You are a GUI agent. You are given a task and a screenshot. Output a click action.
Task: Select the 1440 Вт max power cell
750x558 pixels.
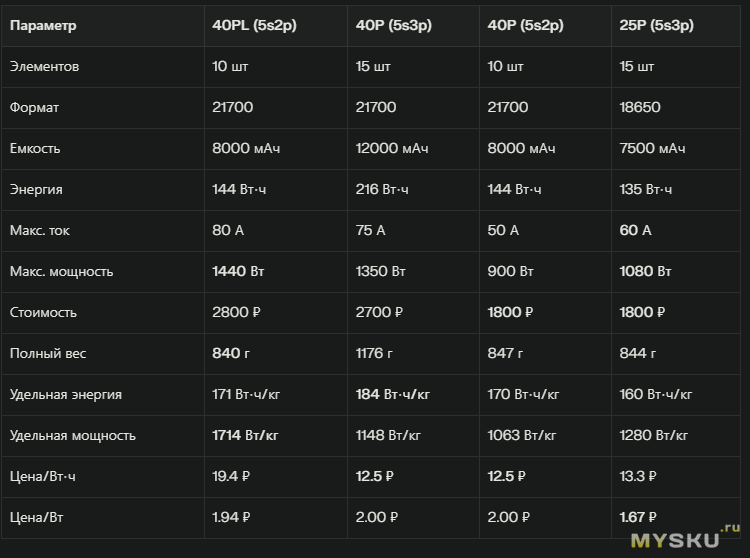(237, 272)
